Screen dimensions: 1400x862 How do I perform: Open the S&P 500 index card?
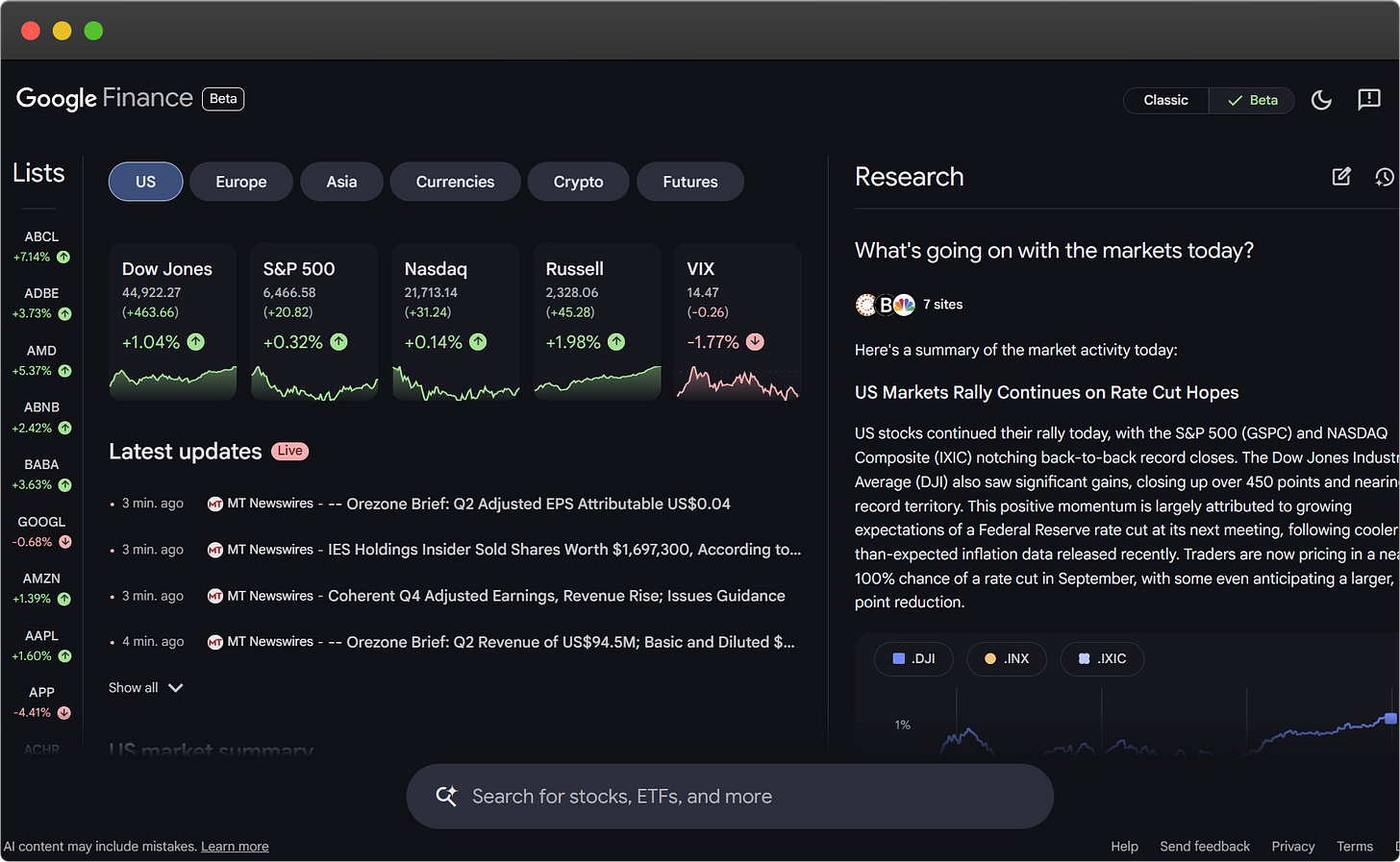coord(314,322)
